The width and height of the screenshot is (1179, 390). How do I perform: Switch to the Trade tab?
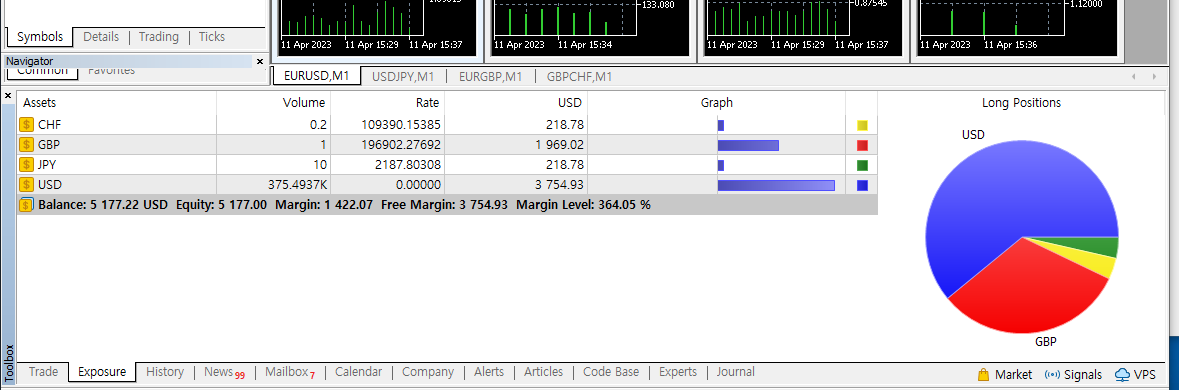pyautogui.click(x=44, y=372)
